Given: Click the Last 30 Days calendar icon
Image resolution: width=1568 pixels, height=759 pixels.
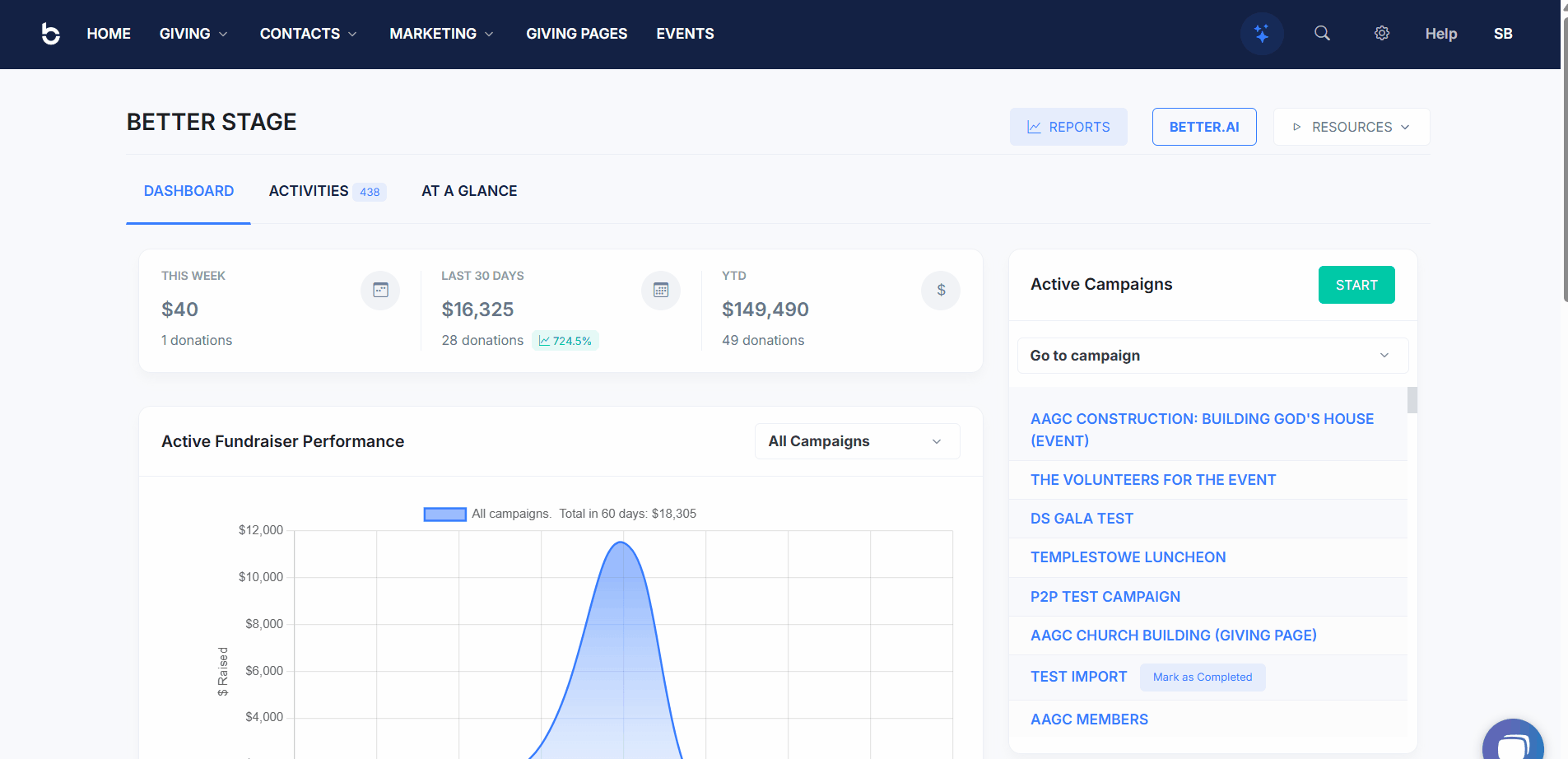Looking at the screenshot, I should [x=661, y=291].
